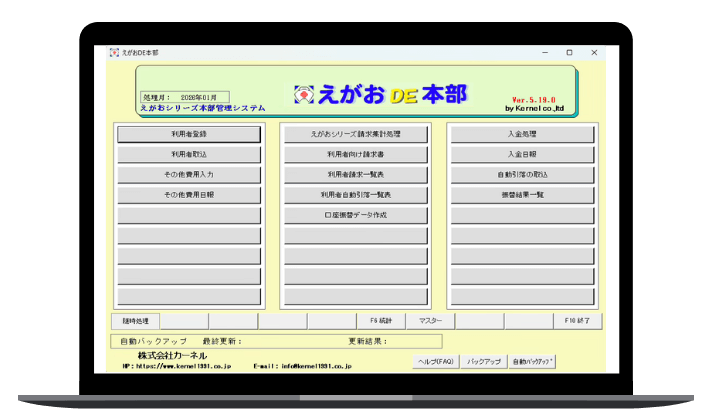Screen dimensions: 711x420
Task: Open その他費用入力
Action: (x=189, y=175)
